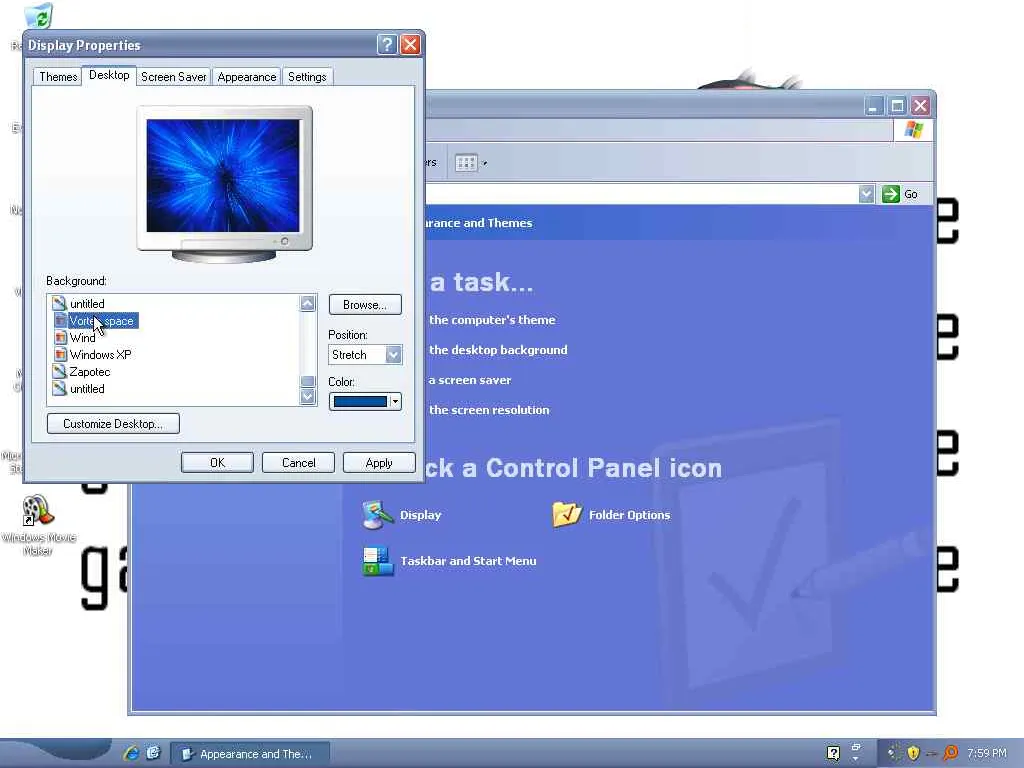This screenshot has width=1024, height=768.
Task: Open the Themes tab
Action: tap(58, 77)
